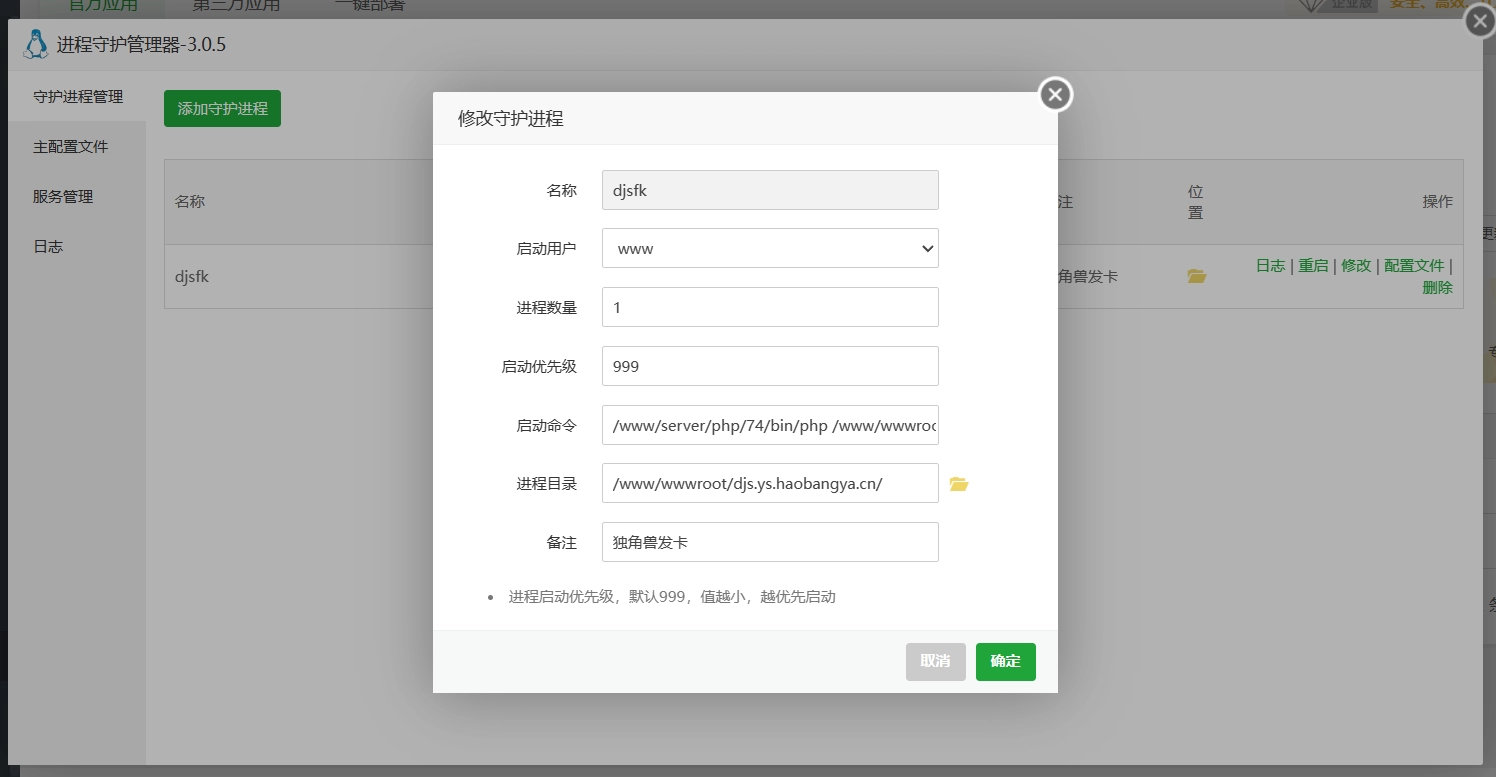The image size is (1496, 777).
Task: Click the 添加守护进程 button
Action: tap(222, 108)
